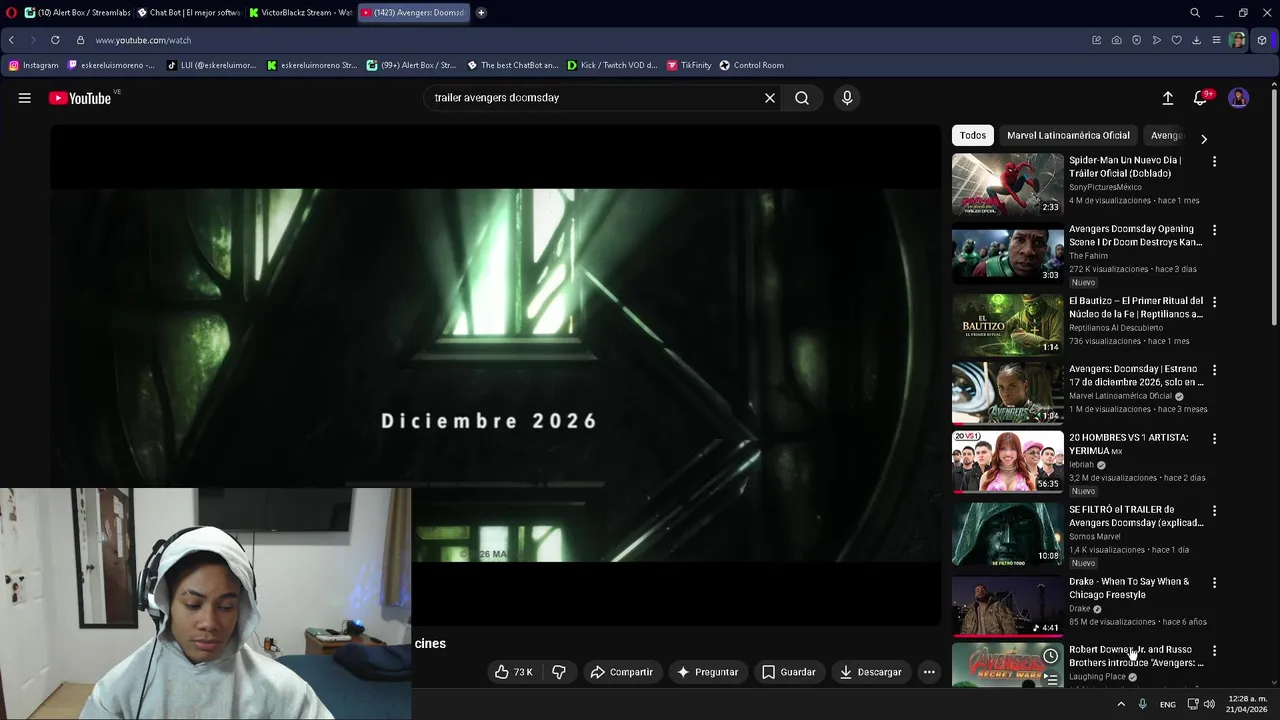Open options for Robert Downey Jr. video
The width and height of the screenshot is (1280, 720).
point(1215,650)
